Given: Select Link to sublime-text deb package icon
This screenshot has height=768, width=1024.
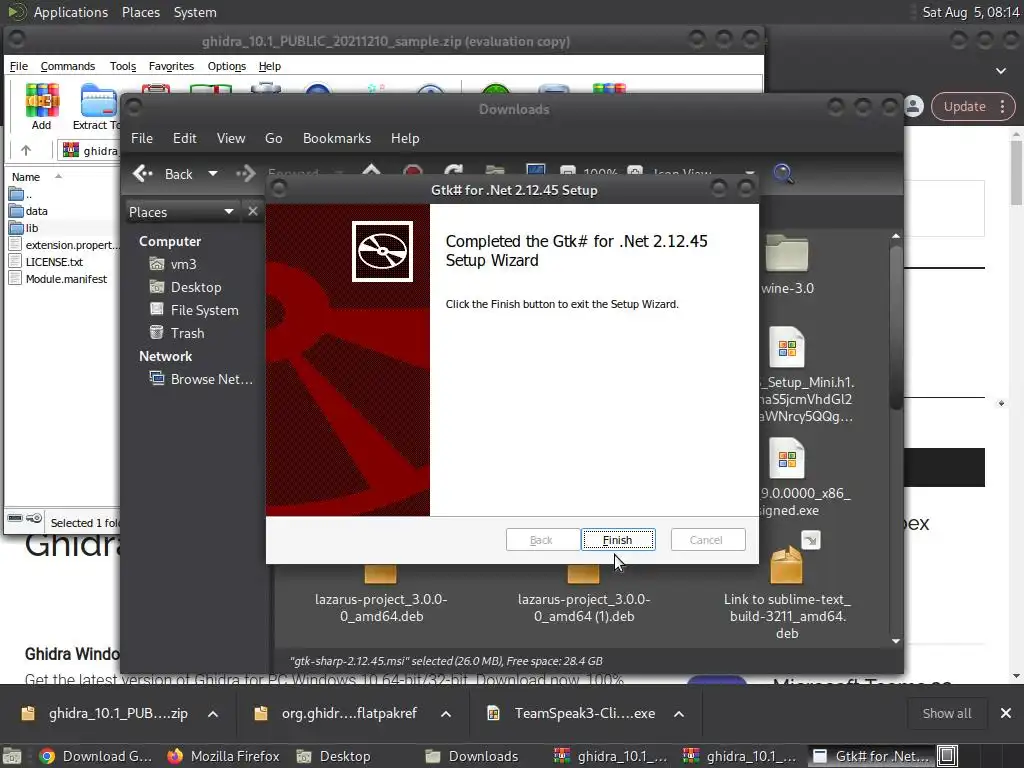Looking at the screenshot, I should pyautogui.click(x=787, y=565).
